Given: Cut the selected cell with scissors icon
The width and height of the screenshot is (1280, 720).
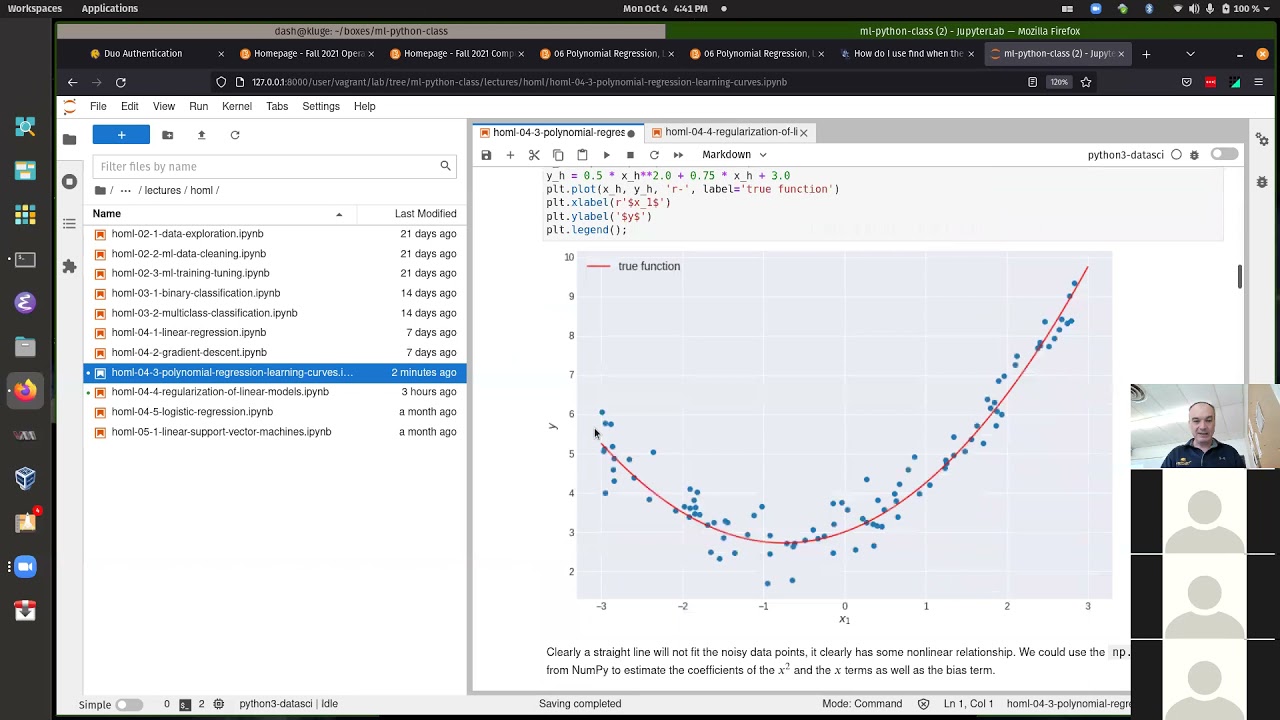Looking at the screenshot, I should 534,155.
